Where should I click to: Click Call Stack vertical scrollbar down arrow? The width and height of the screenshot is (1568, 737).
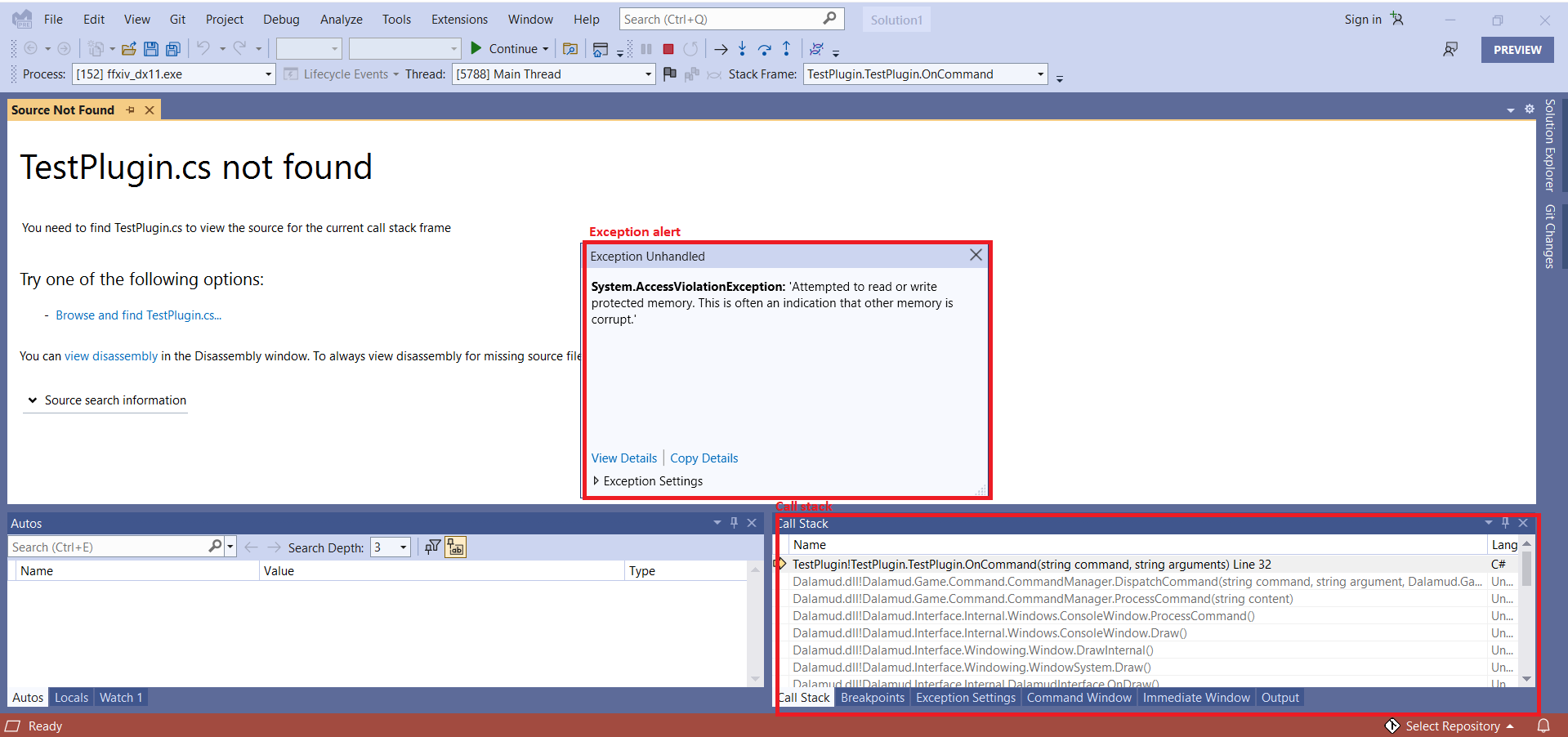coord(1526,679)
